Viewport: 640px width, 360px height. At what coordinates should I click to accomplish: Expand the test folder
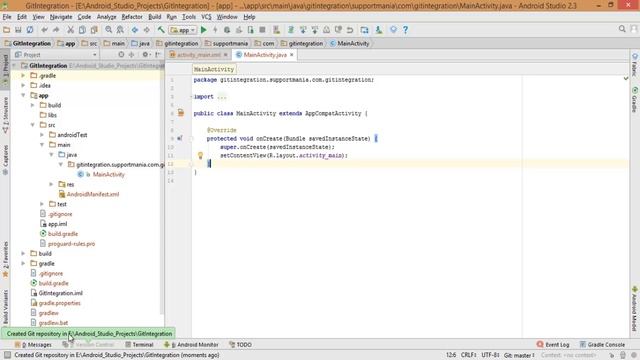pyautogui.click(x=42, y=204)
